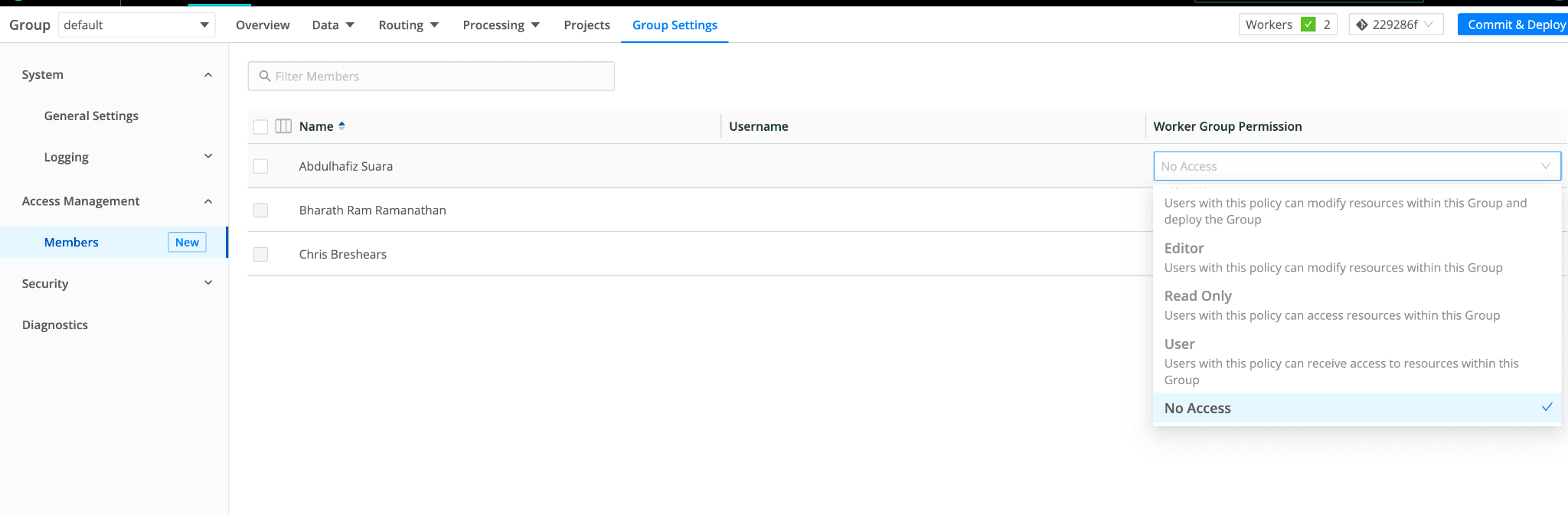The image size is (1568, 515).
Task: Tick the Bharath Ram Ramanathan checkbox
Action: (x=261, y=210)
